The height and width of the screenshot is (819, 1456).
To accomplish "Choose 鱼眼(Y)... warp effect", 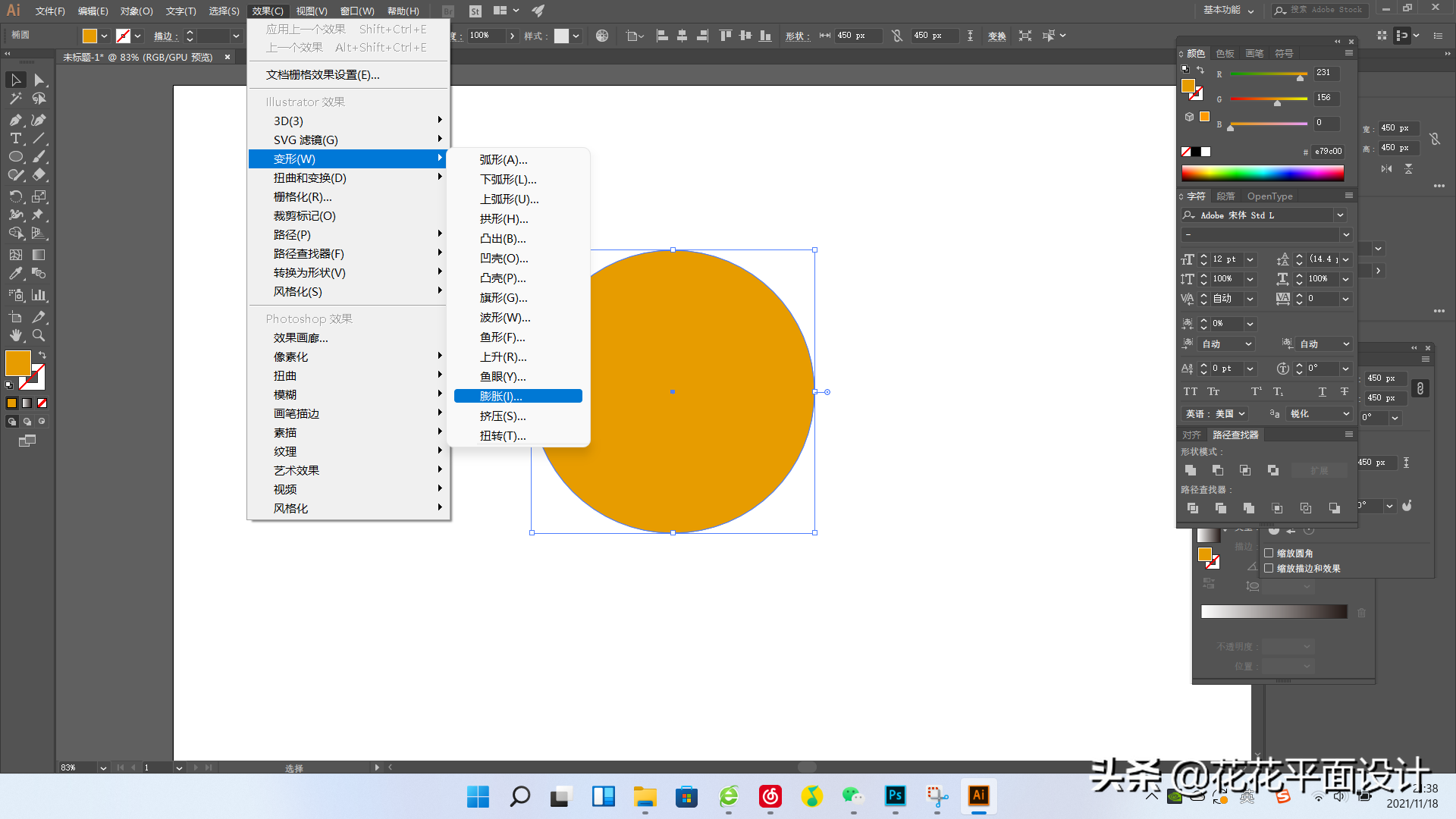I will [518, 377].
